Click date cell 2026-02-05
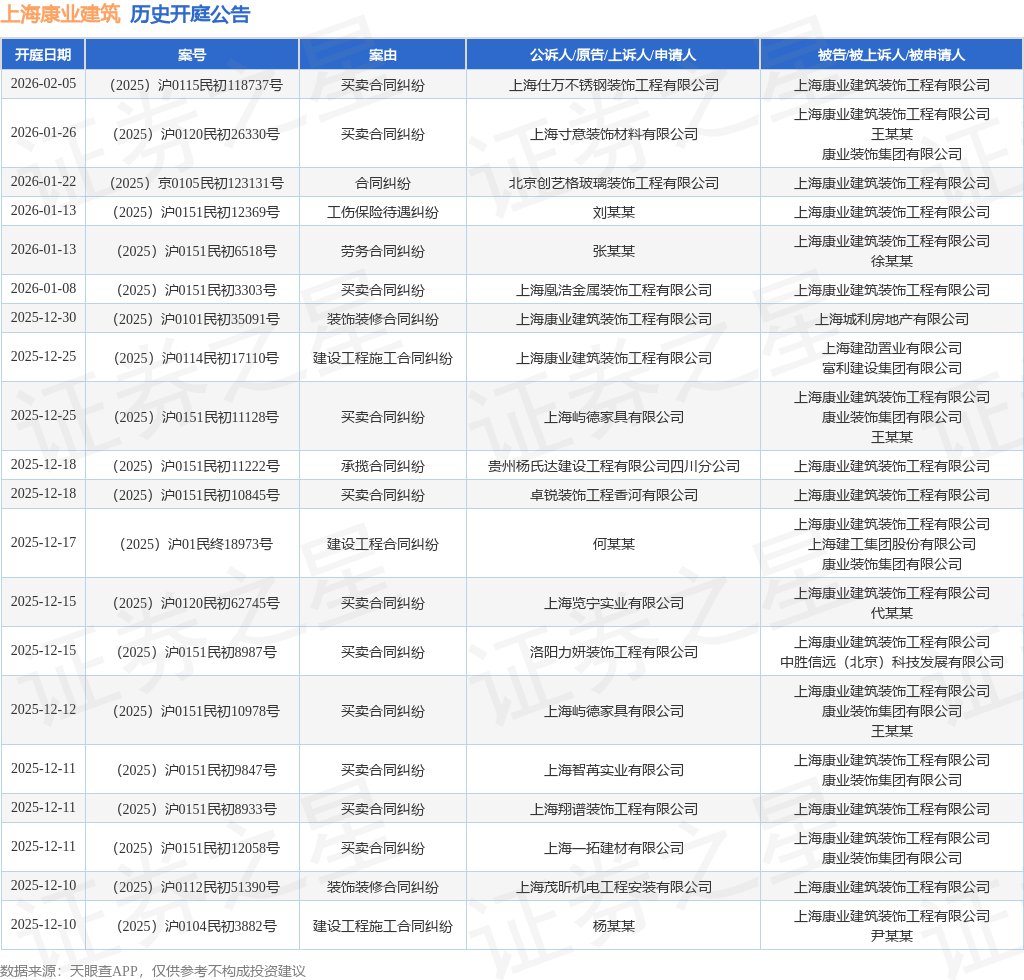Image resolution: width=1024 pixels, height=980 pixels. tap(43, 84)
